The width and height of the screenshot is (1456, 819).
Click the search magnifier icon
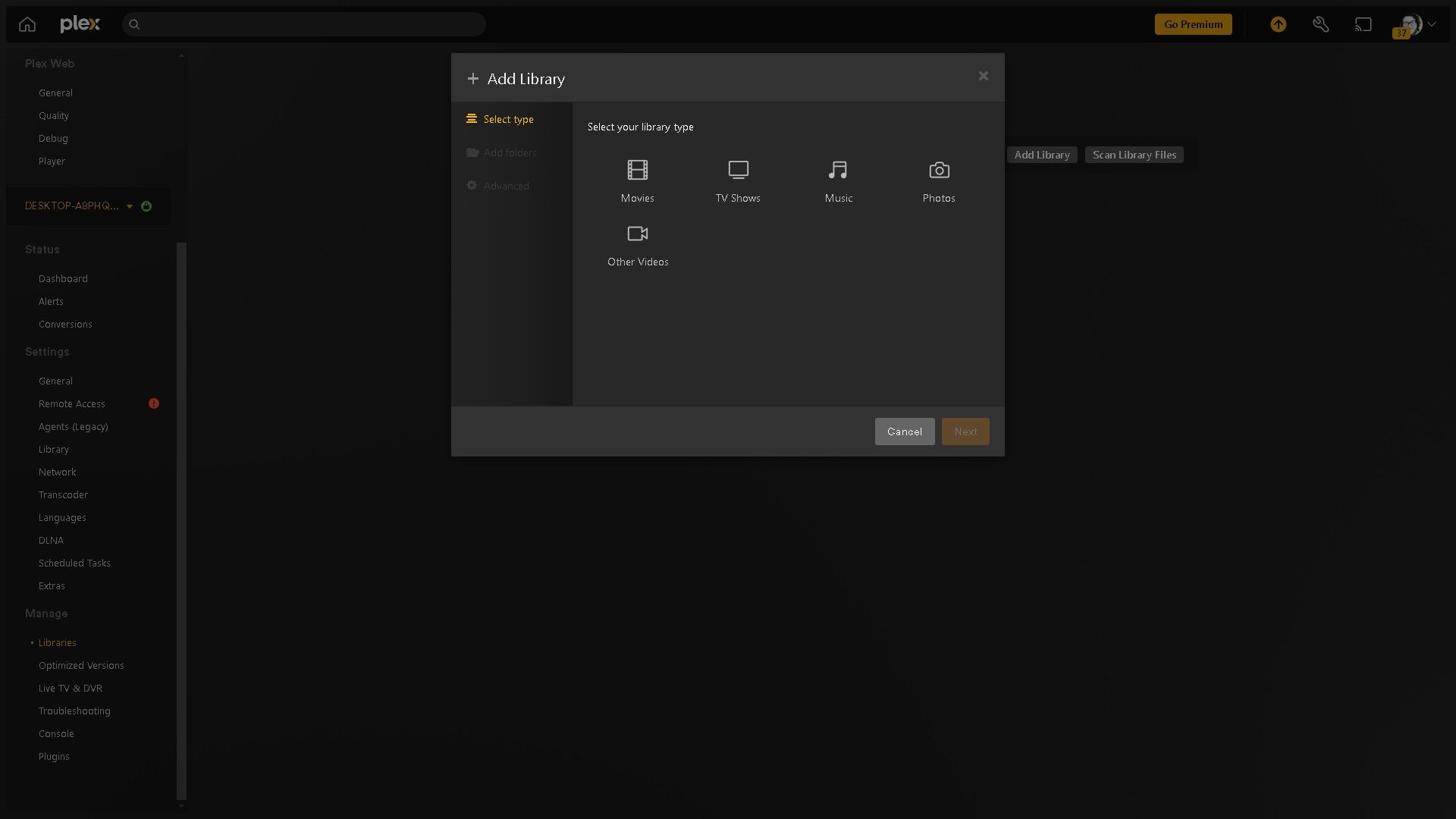pyautogui.click(x=134, y=24)
